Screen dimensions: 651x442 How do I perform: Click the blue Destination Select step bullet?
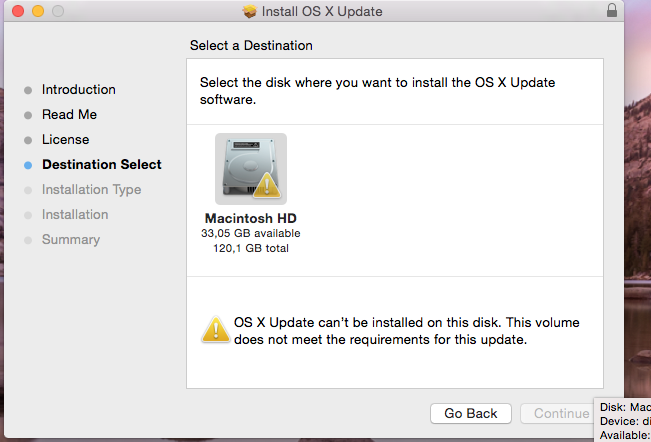click(28, 165)
